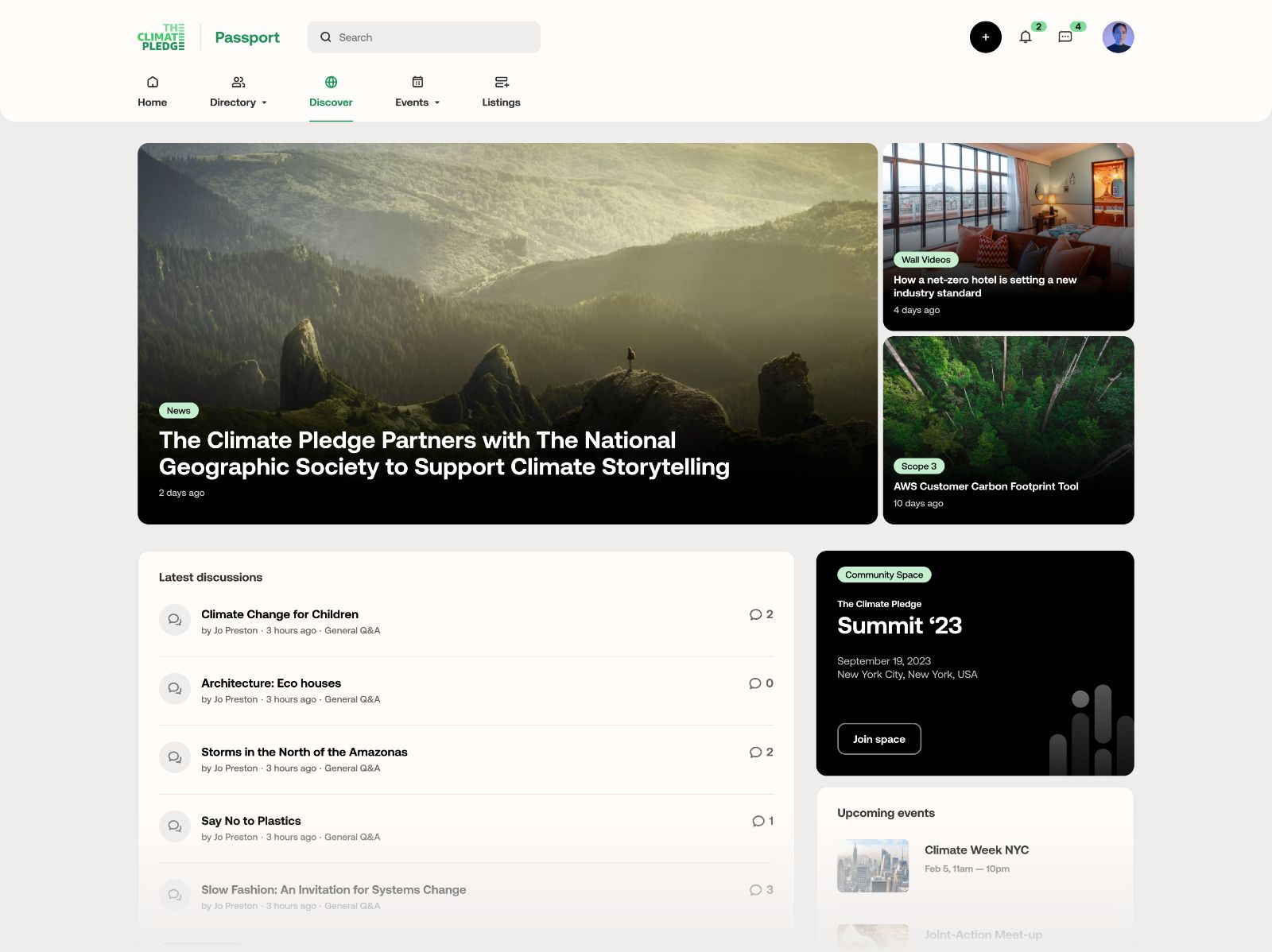
Task: Click discussion icon beside Storms in the North
Action: pos(175,757)
